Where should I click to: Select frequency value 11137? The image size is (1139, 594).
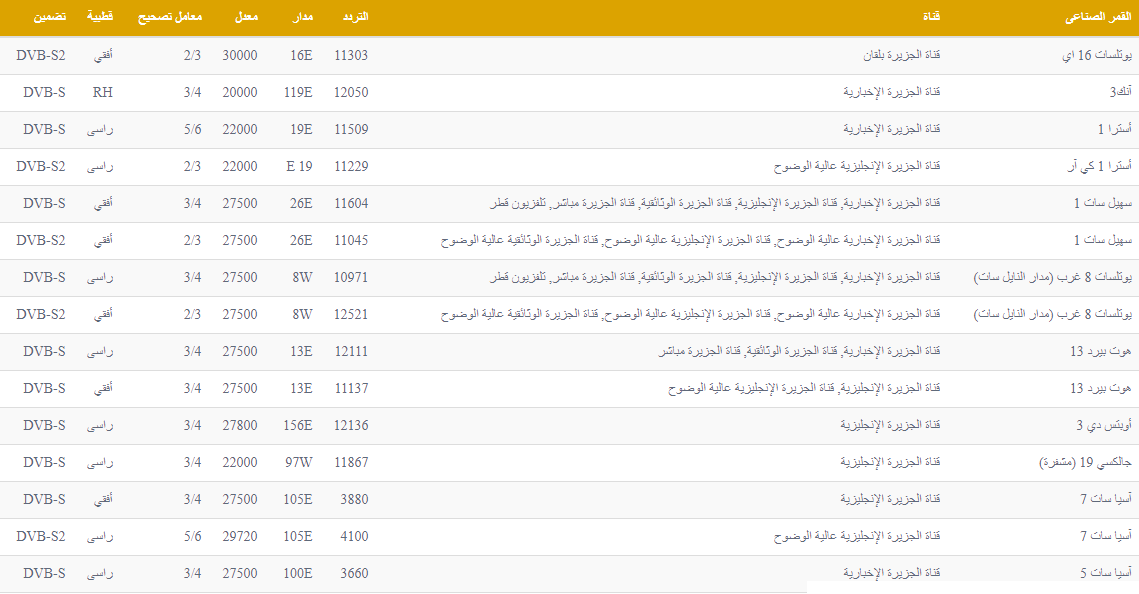[351, 388]
